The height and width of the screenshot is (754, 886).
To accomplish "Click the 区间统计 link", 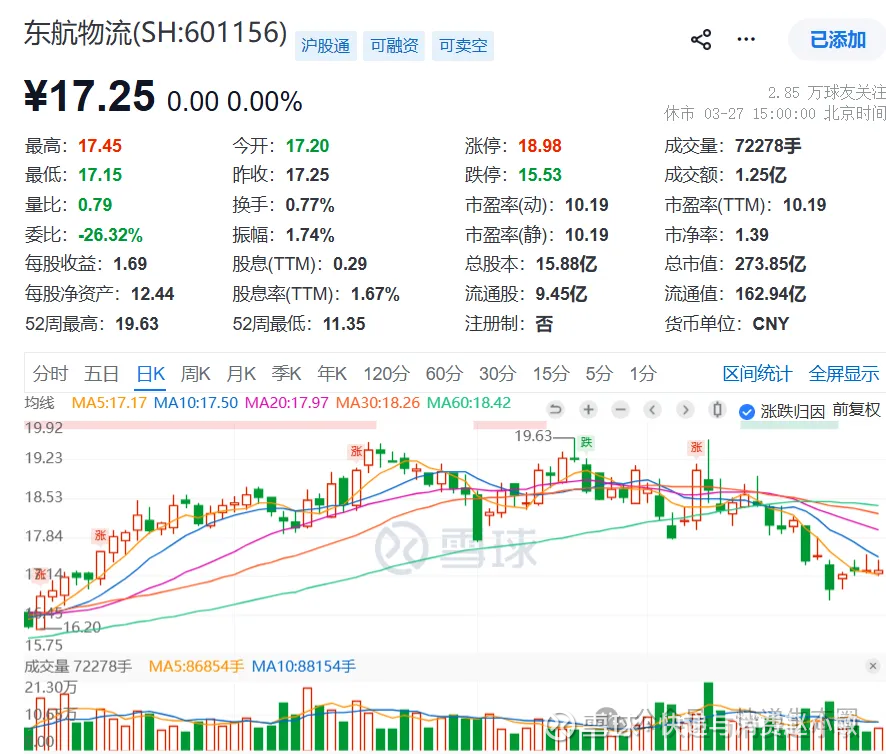I will 757,374.
